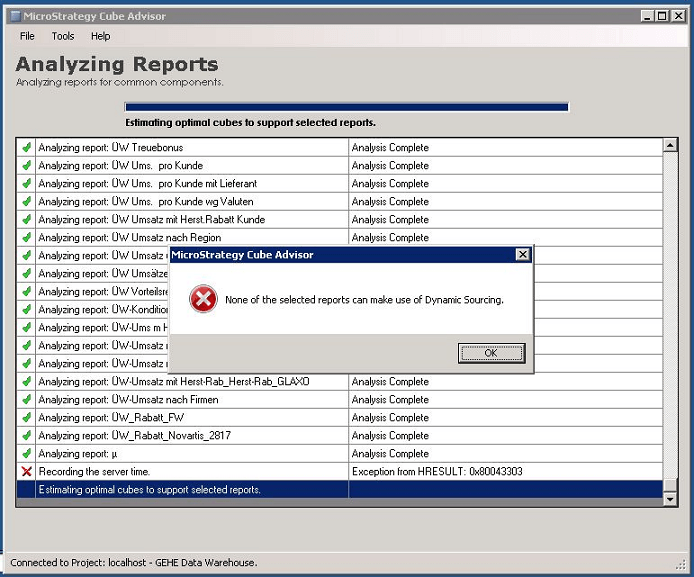Viewport: 694px width, 577px height.
Task: Click checkmark for Umsatz mit Herst.Rabatt Kunde row
Action: (27, 219)
